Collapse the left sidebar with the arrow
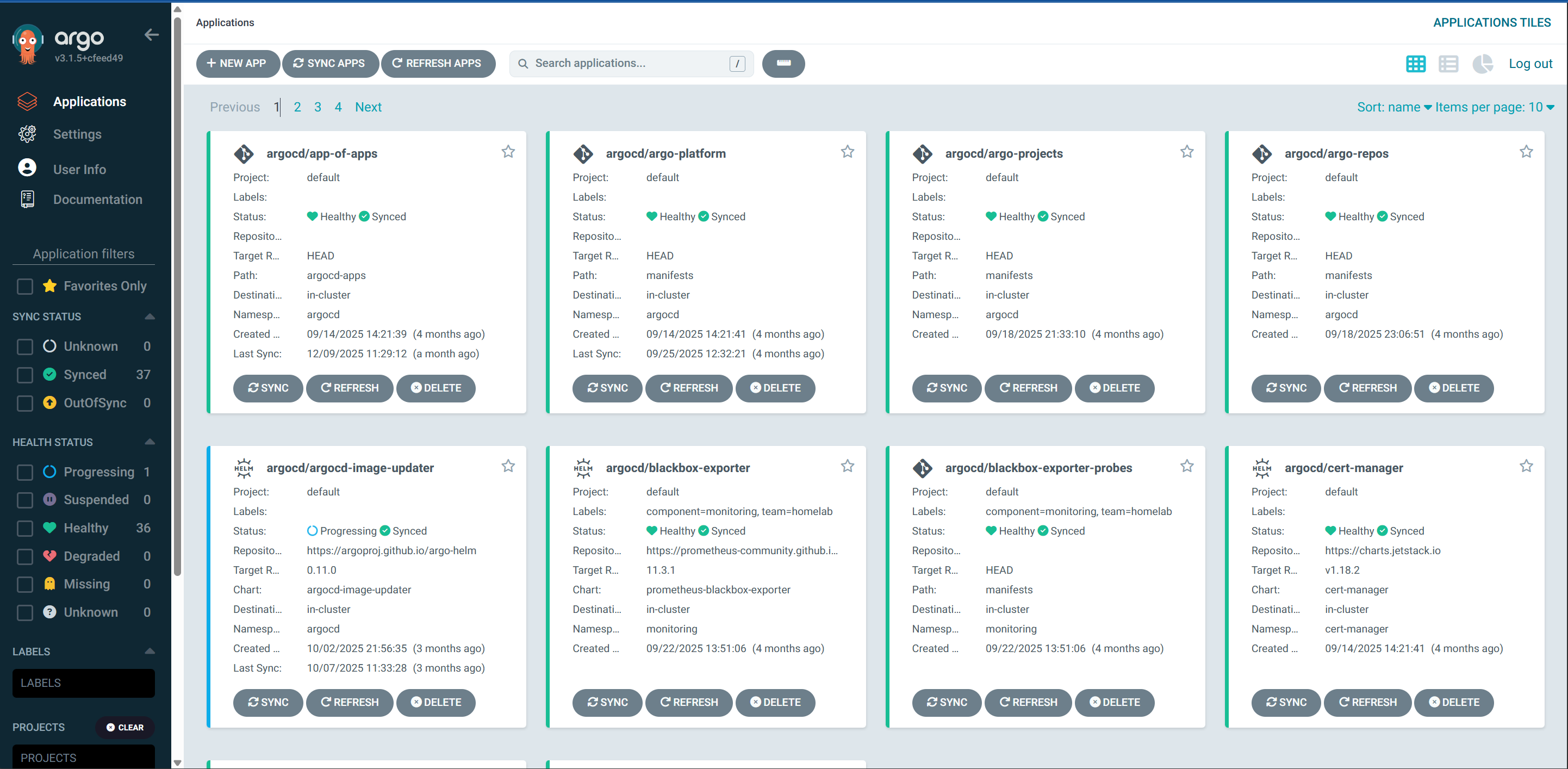 tap(151, 35)
